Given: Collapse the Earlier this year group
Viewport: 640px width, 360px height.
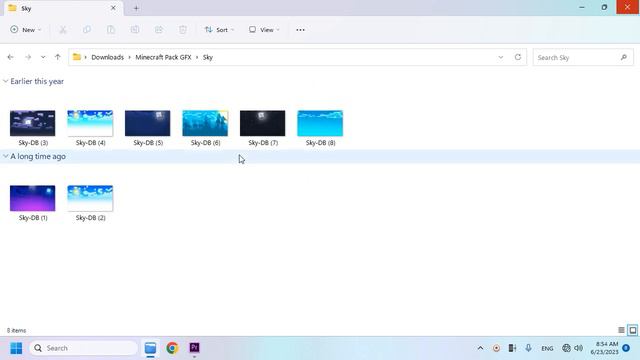Looking at the screenshot, I should 6,81.
